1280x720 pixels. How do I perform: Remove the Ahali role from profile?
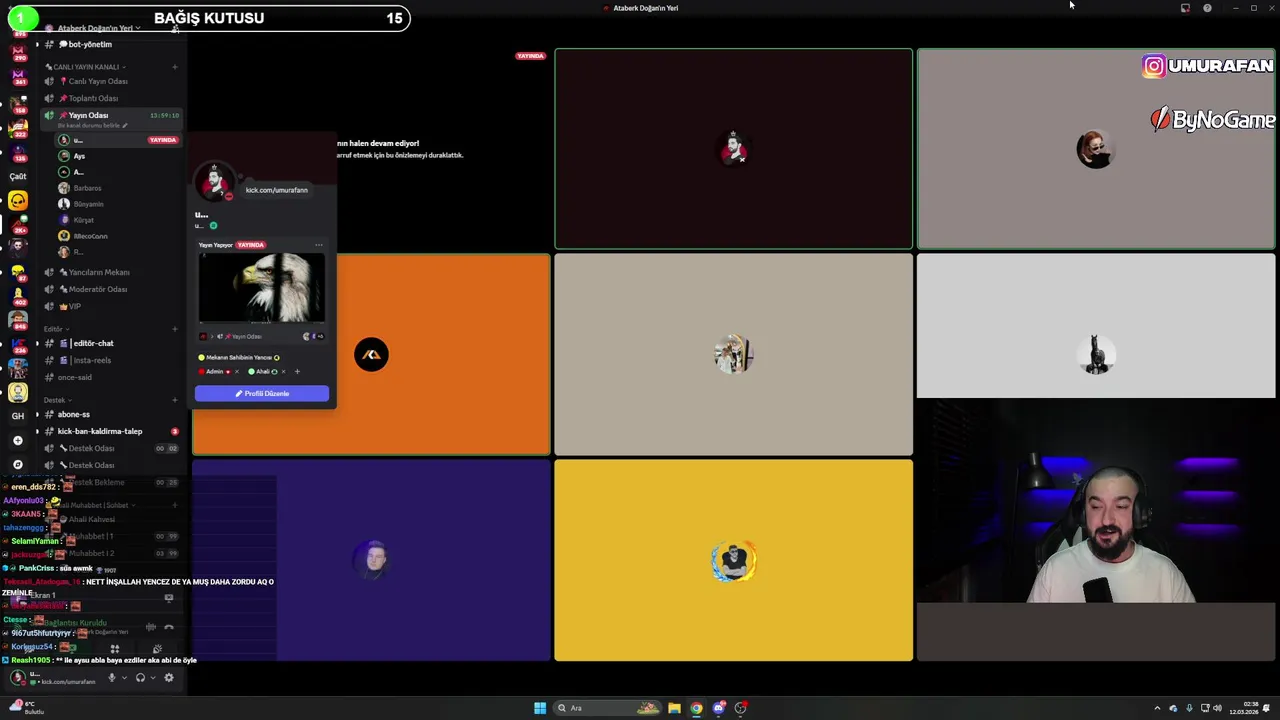tap(283, 372)
